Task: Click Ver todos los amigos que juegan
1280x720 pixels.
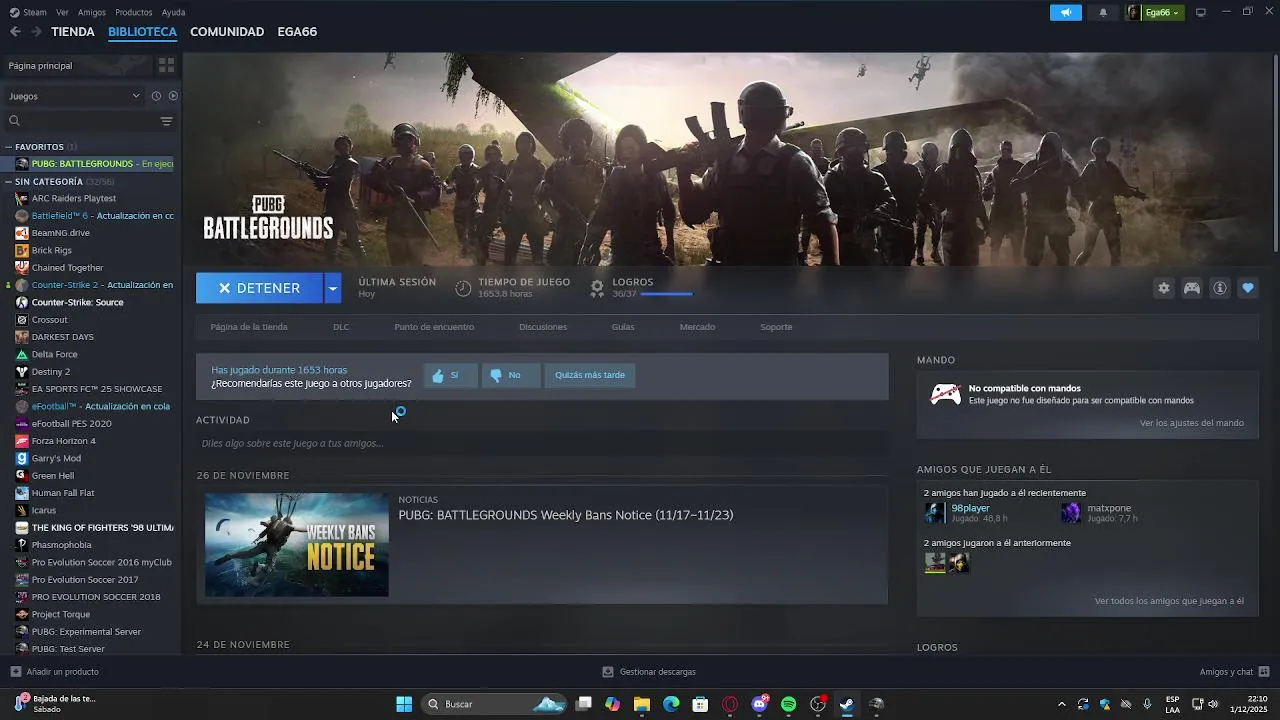Action: pos(1169,601)
